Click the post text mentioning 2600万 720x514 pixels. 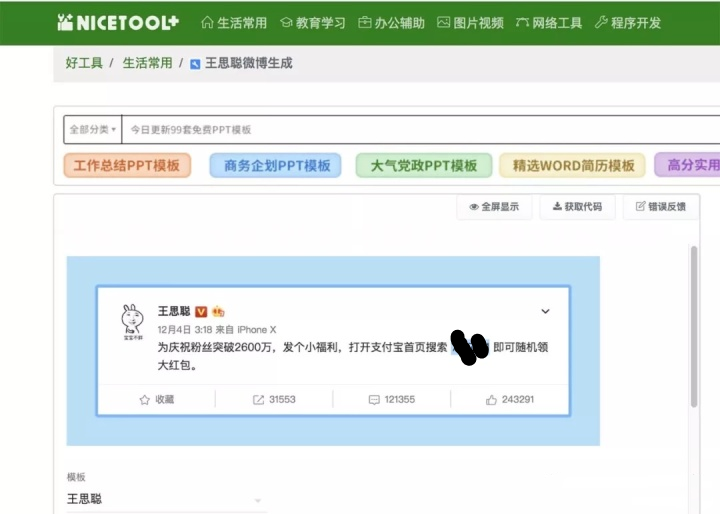click(x=353, y=356)
